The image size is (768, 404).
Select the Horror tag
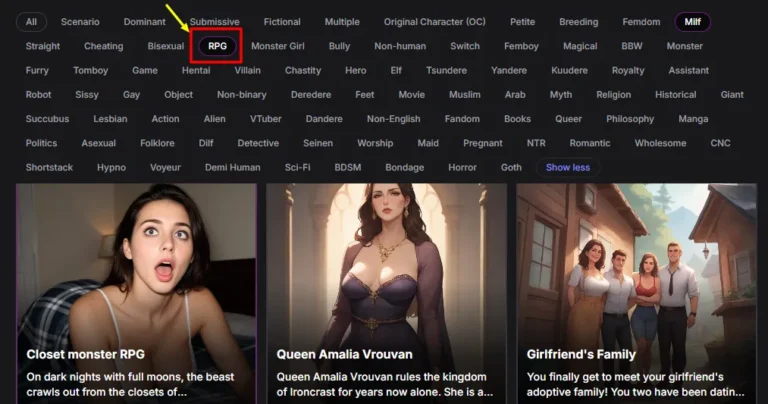(x=462, y=167)
